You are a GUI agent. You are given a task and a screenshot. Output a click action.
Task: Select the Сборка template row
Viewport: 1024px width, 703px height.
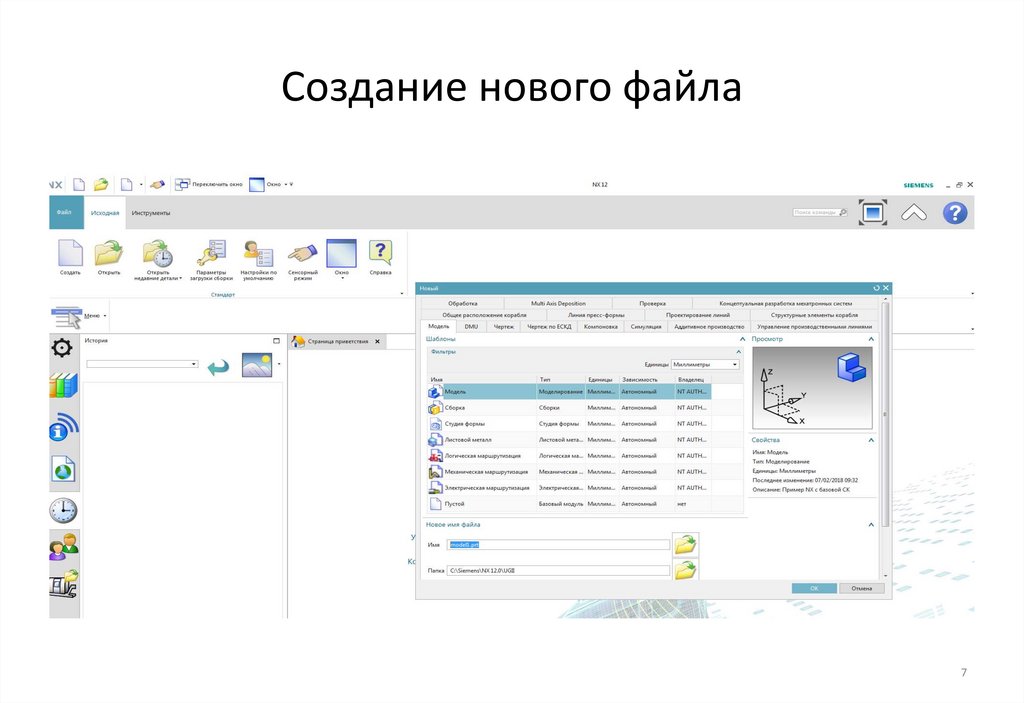click(585, 408)
